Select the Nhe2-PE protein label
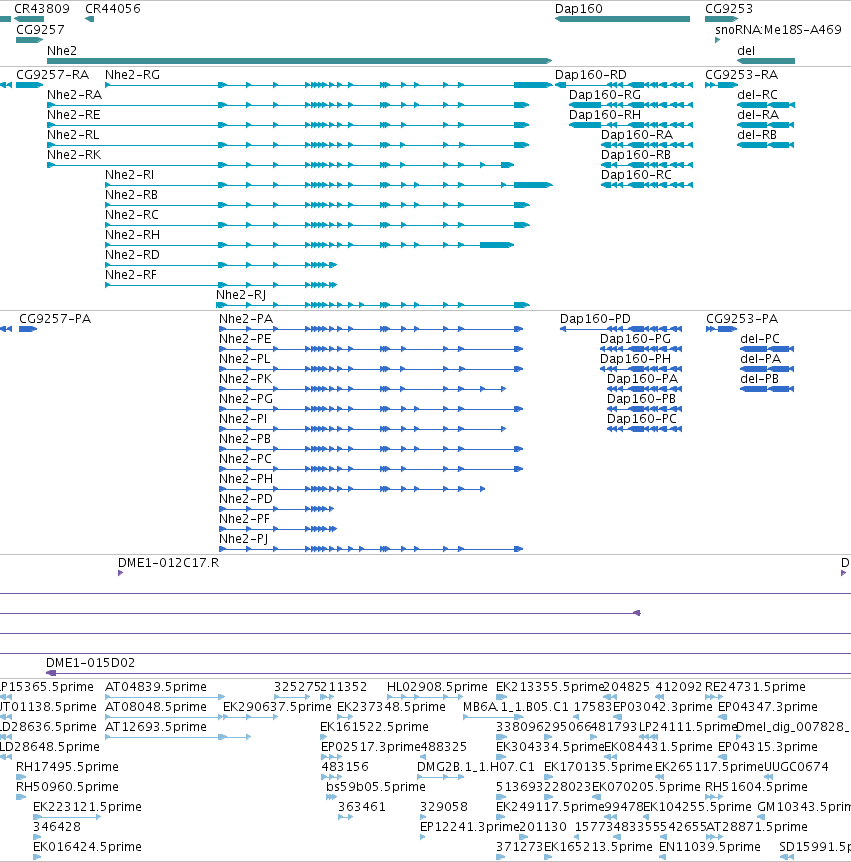 (x=245, y=339)
